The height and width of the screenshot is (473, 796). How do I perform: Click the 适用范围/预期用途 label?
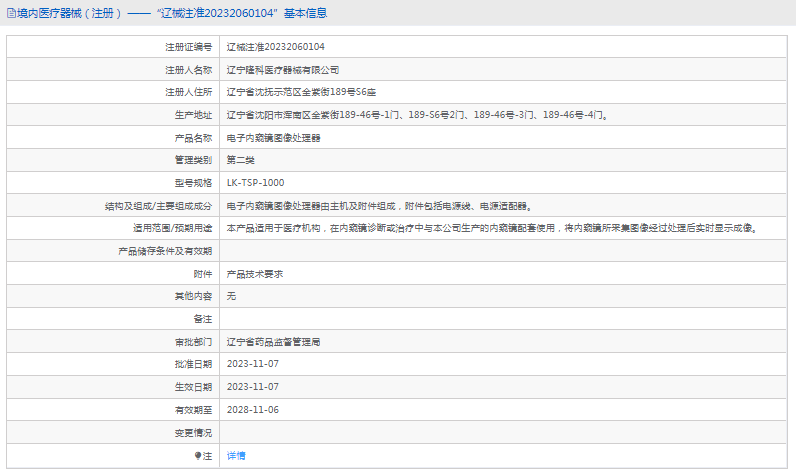pos(173,228)
